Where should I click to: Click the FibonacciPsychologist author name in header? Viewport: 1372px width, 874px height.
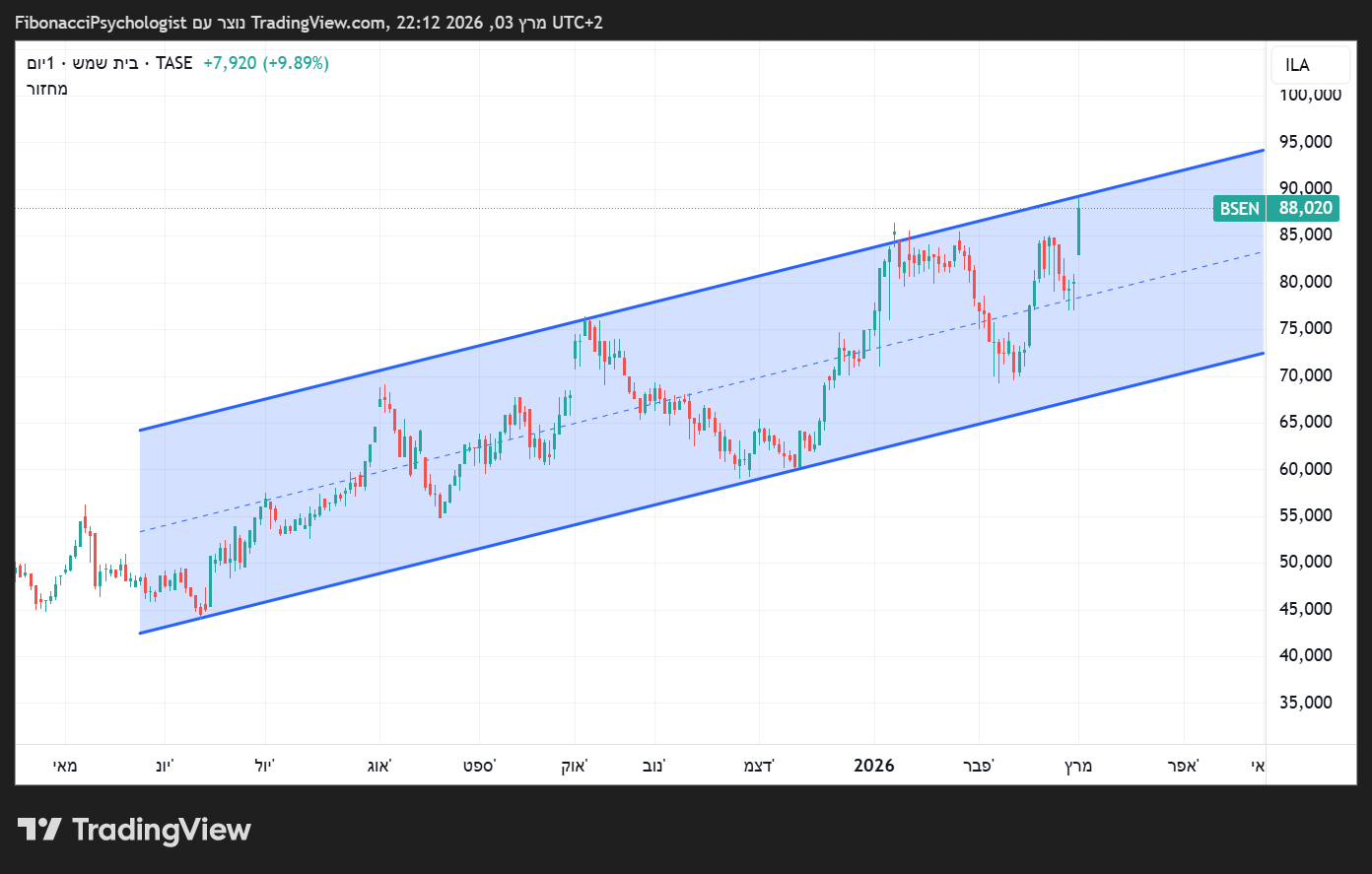(x=101, y=23)
